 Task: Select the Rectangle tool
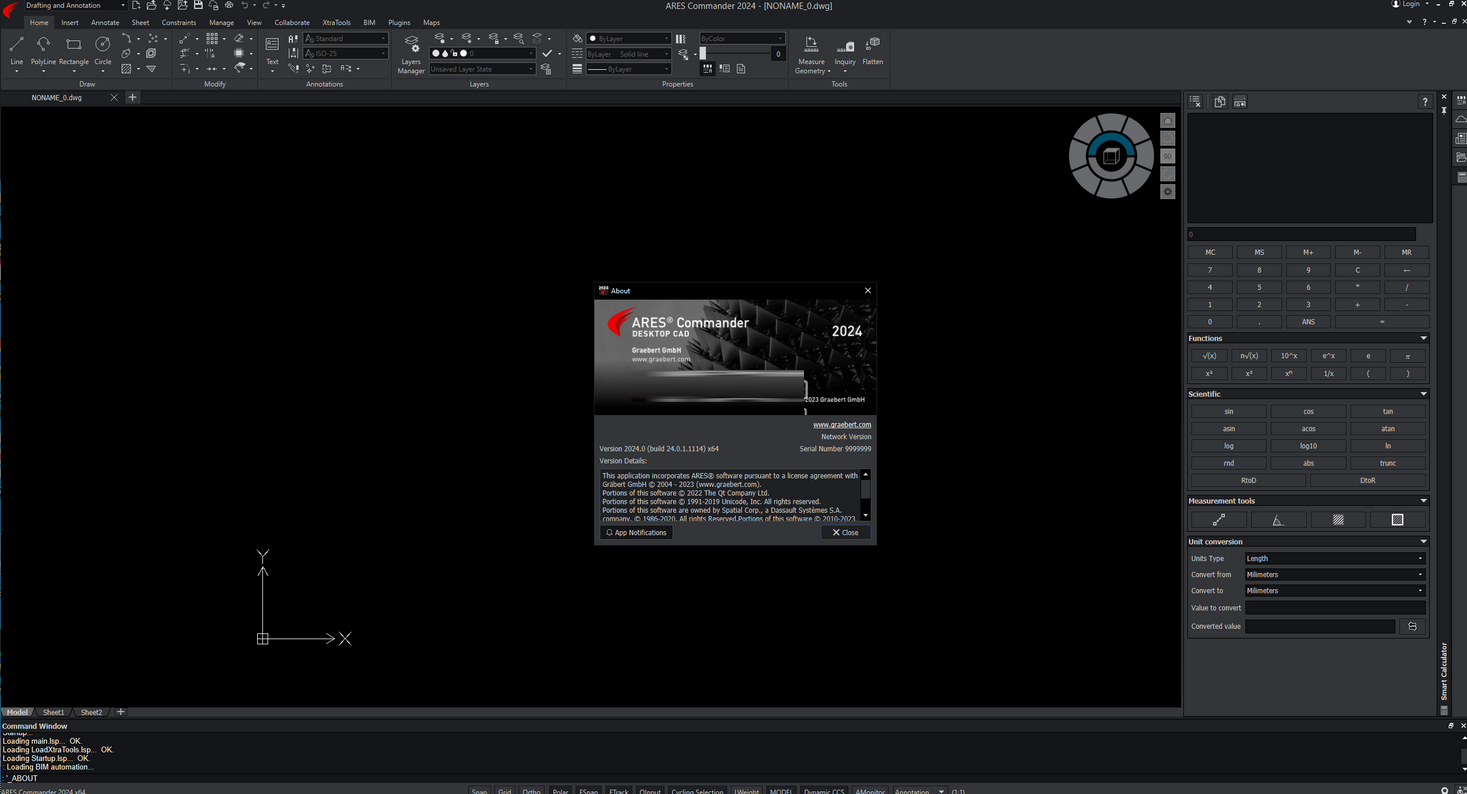coord(74,50)
